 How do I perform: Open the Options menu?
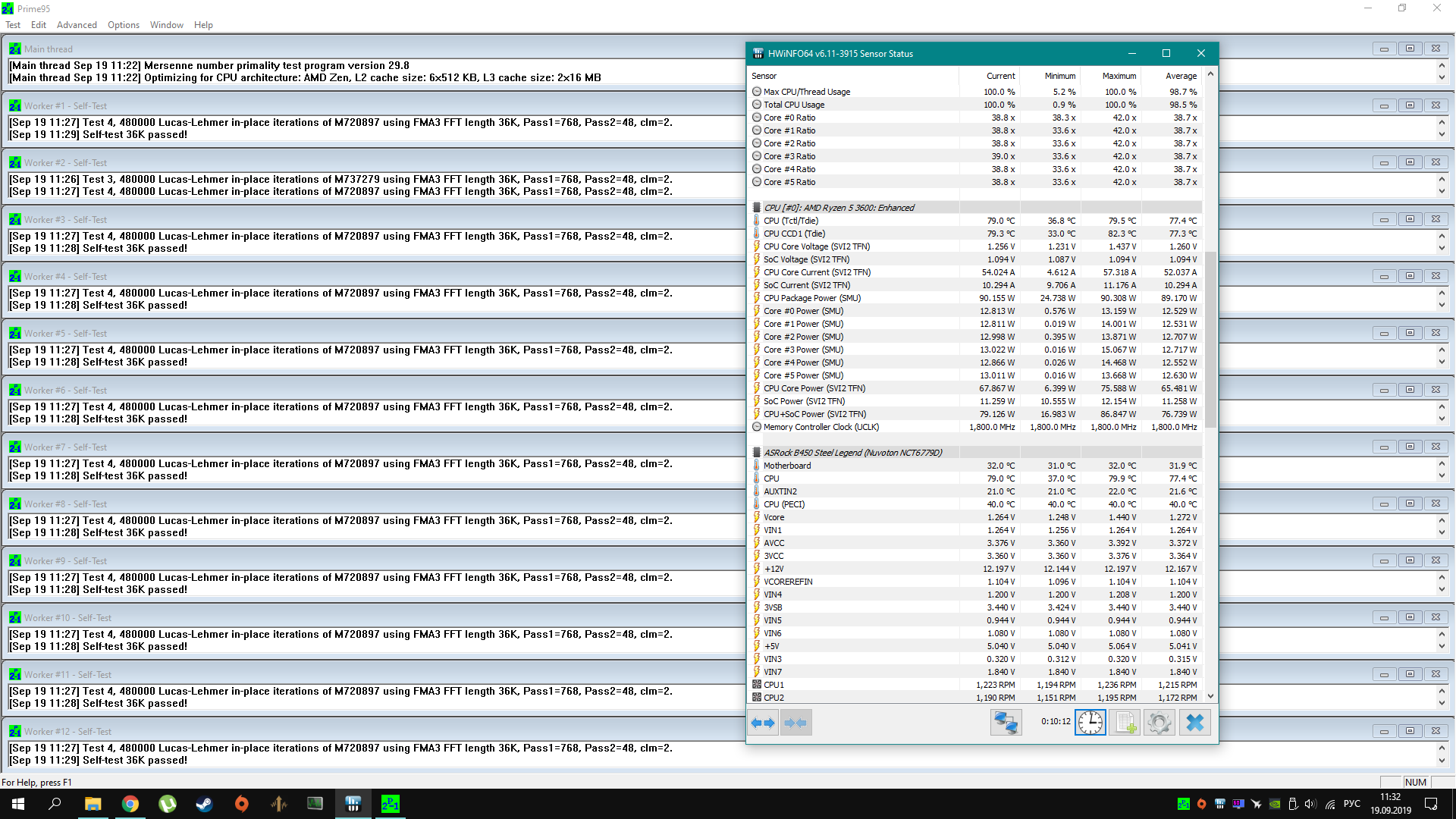(123, 25)
